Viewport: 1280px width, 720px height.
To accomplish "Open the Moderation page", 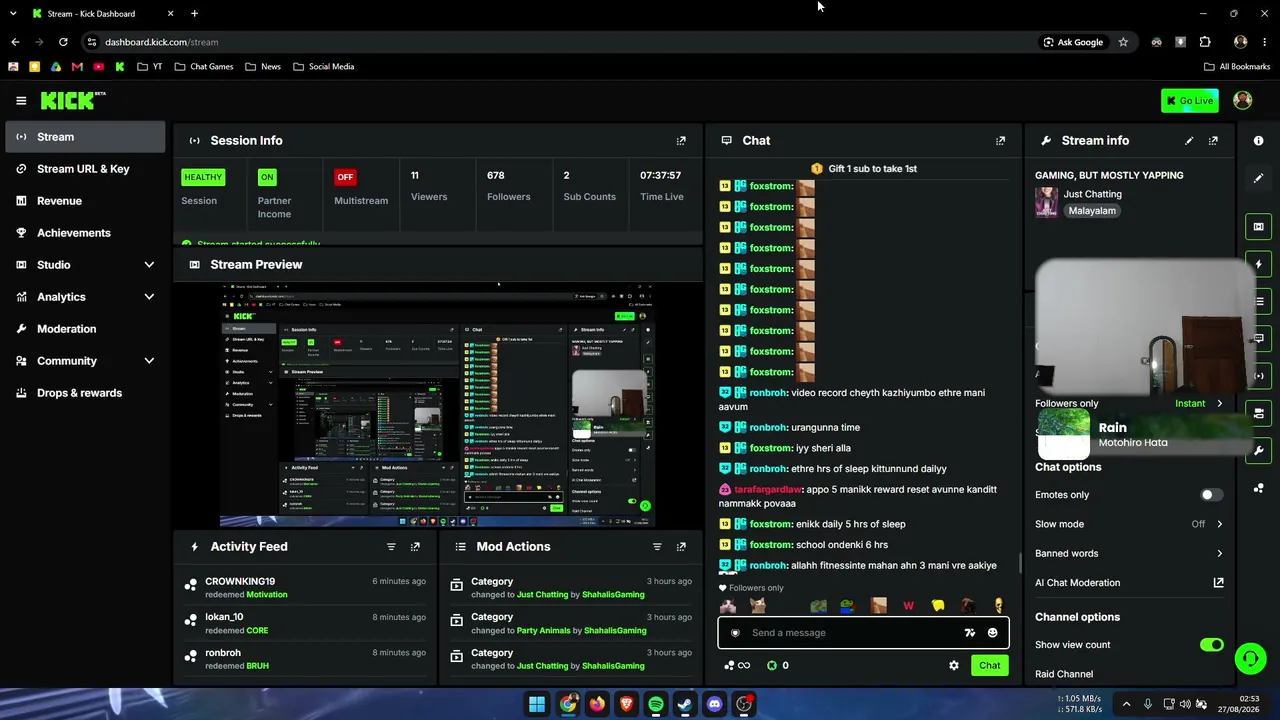I will pos(85,329).
